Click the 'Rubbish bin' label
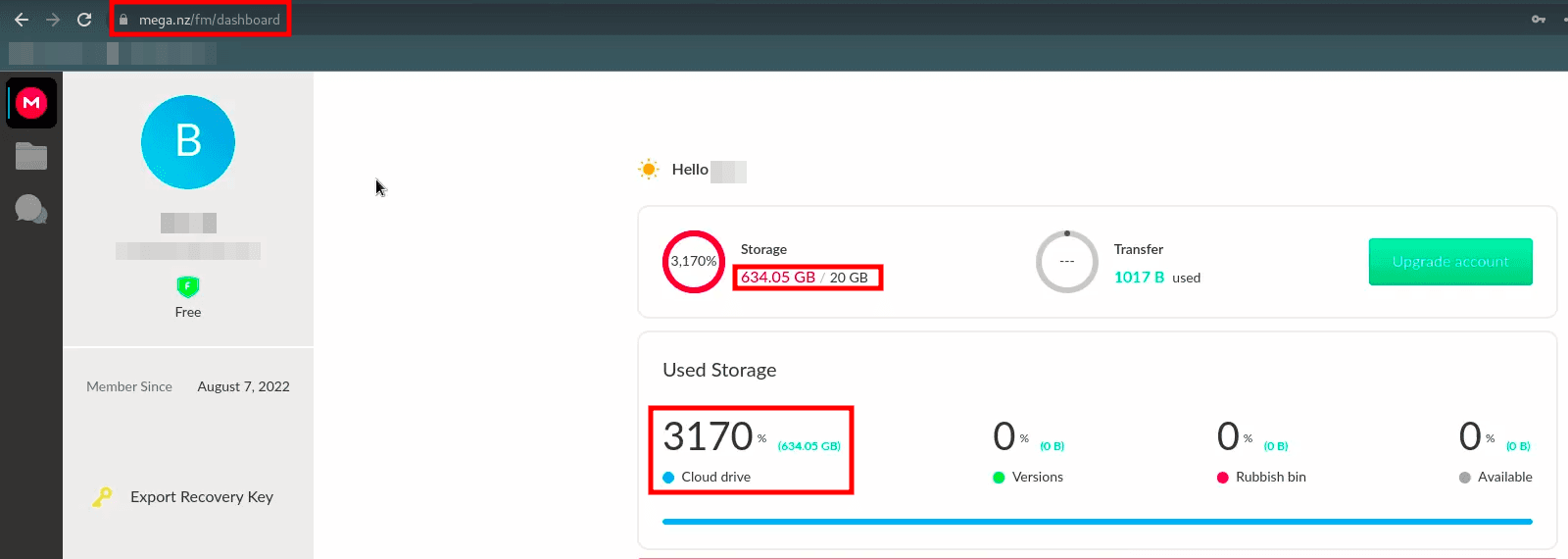This screenshot has height=559, width=1568. [x=1271, y=477]
